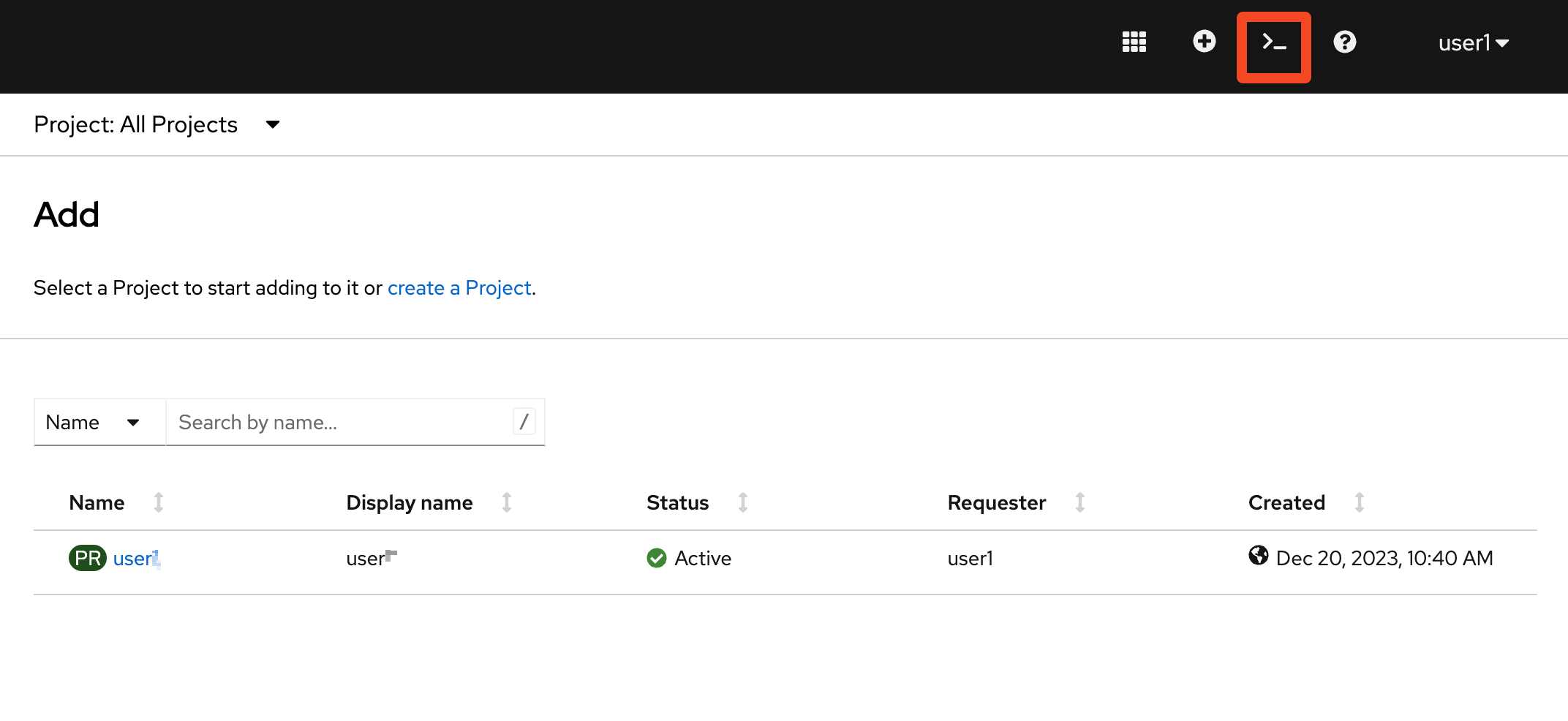
Task: Click the plus import icon in header
Action: (1204, 41)
